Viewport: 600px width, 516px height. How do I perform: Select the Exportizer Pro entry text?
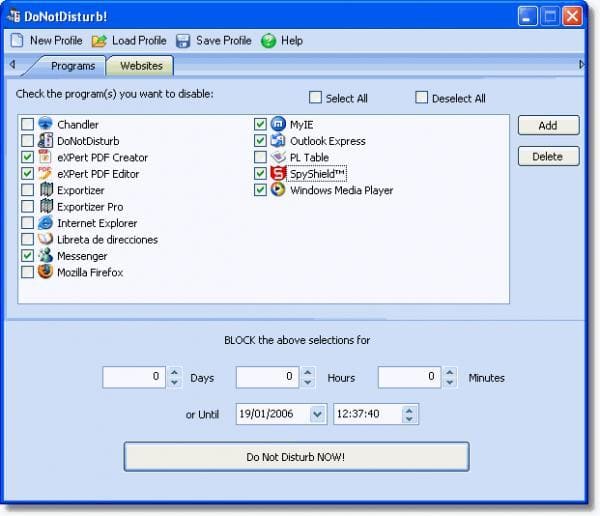point(90,207)
